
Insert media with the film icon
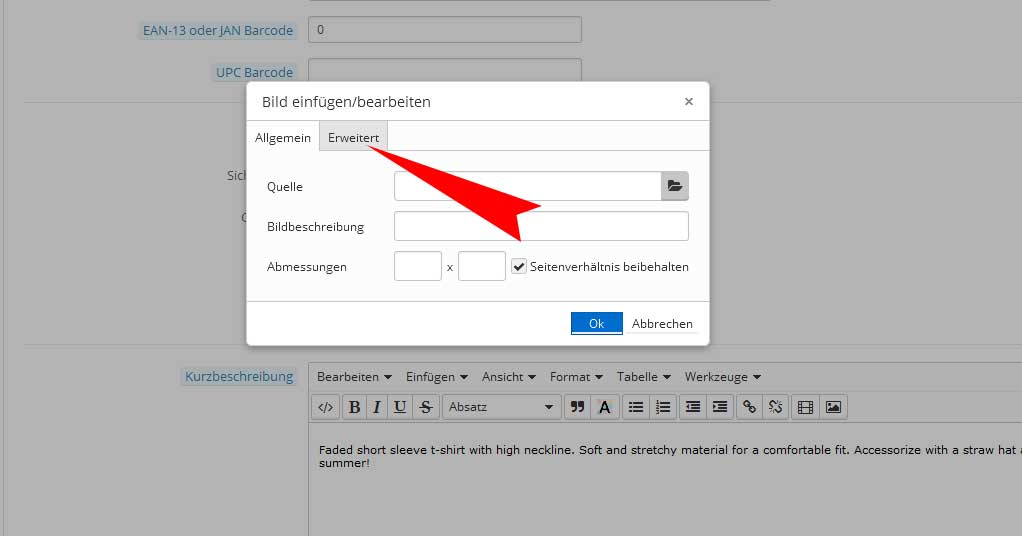[806, 408]
